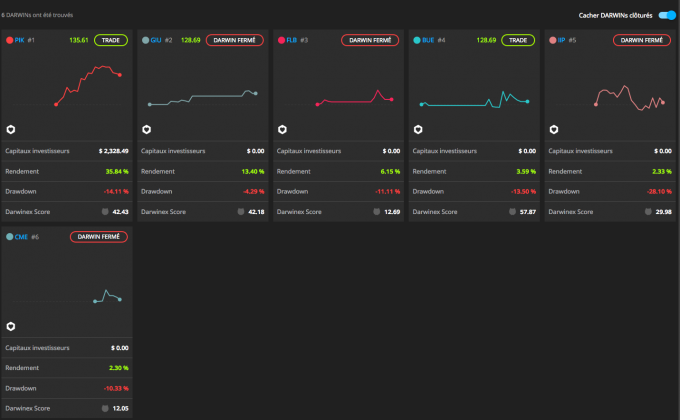This screenshot has height=420, width=680.
Task: Click the TRADE button on PIK card
Action: (x=111, y=40)
